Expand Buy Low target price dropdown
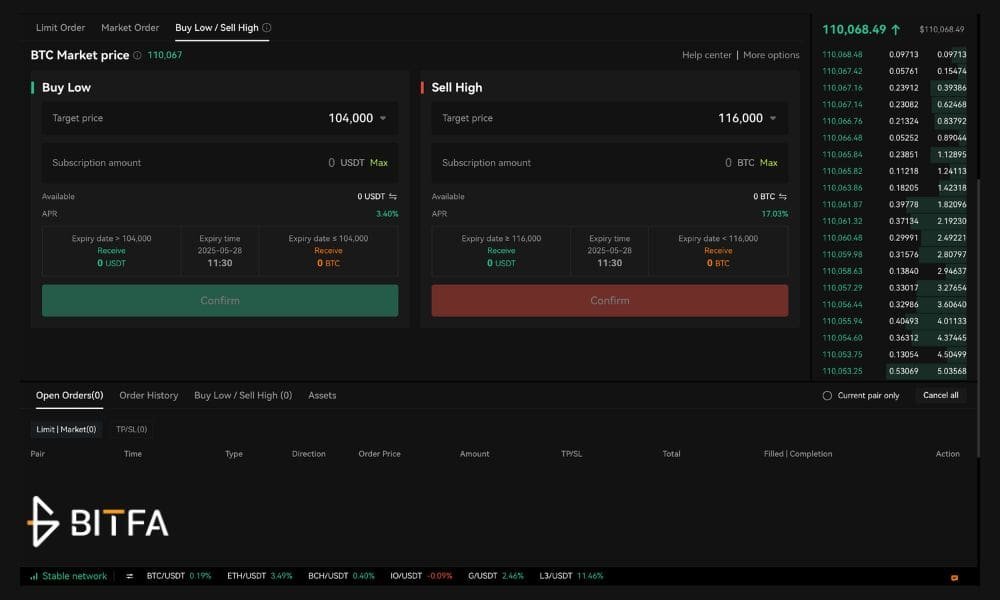Viewport: 1000px width, 600px height. pos(383,118)
